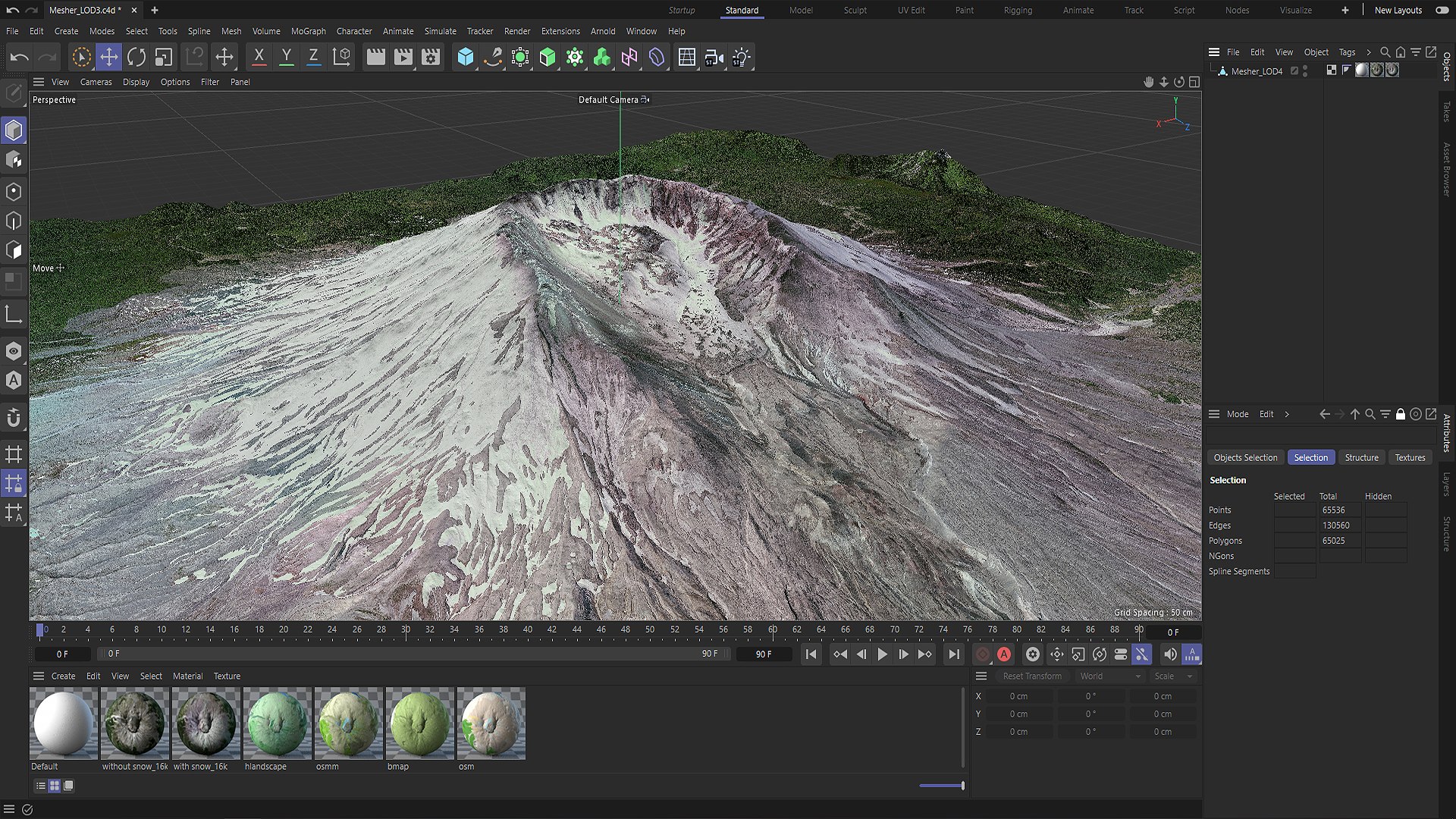
Task: Open the MoGraph menu
Action: pyautogui.click(x=309, y=31)
